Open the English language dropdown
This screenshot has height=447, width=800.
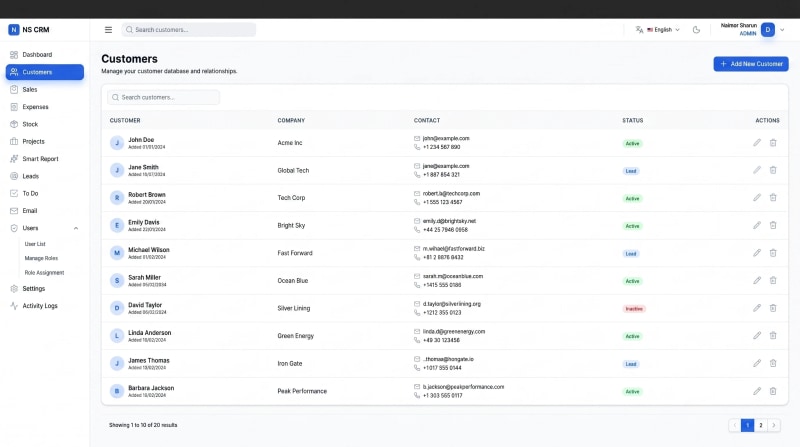point(663,30)
